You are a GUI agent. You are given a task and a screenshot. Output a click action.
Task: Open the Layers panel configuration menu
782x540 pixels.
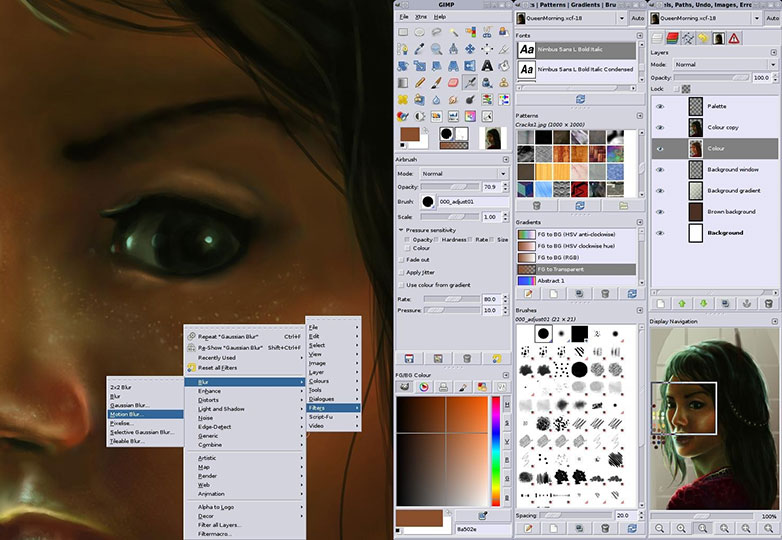[x=774, y=52]
